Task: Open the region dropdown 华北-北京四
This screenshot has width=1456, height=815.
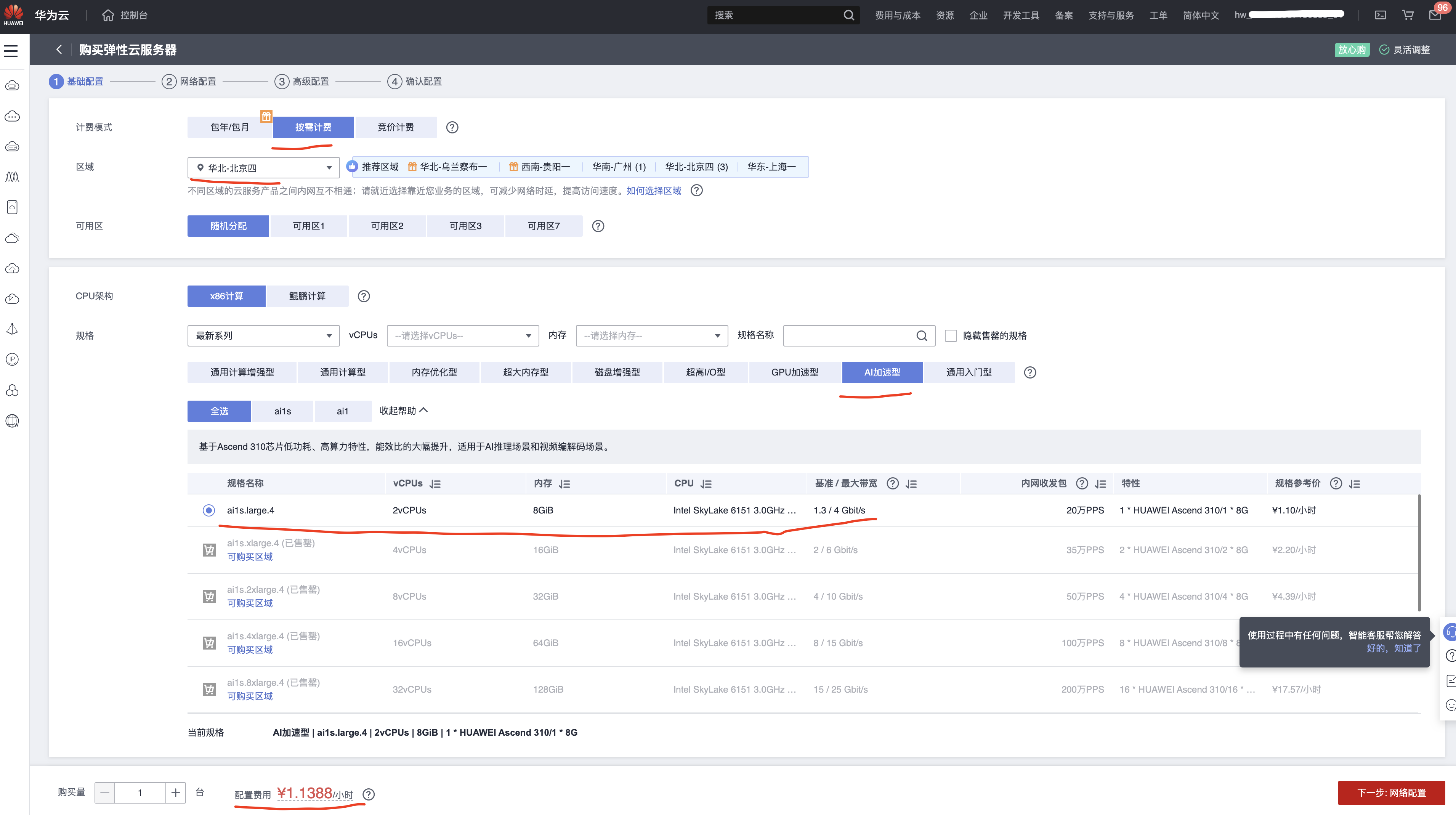Action: pyautogui.click(x=263, y=168)
